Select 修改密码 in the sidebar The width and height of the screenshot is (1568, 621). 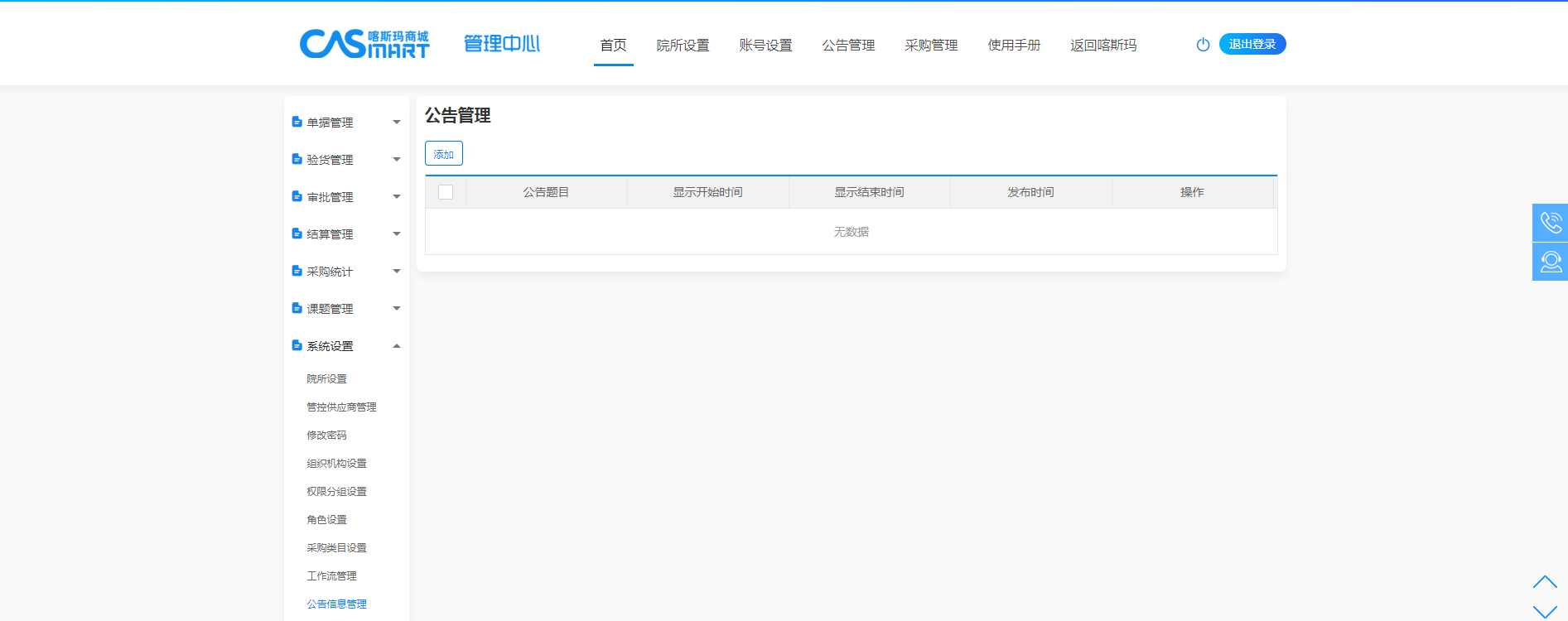[x=327, y=436]
